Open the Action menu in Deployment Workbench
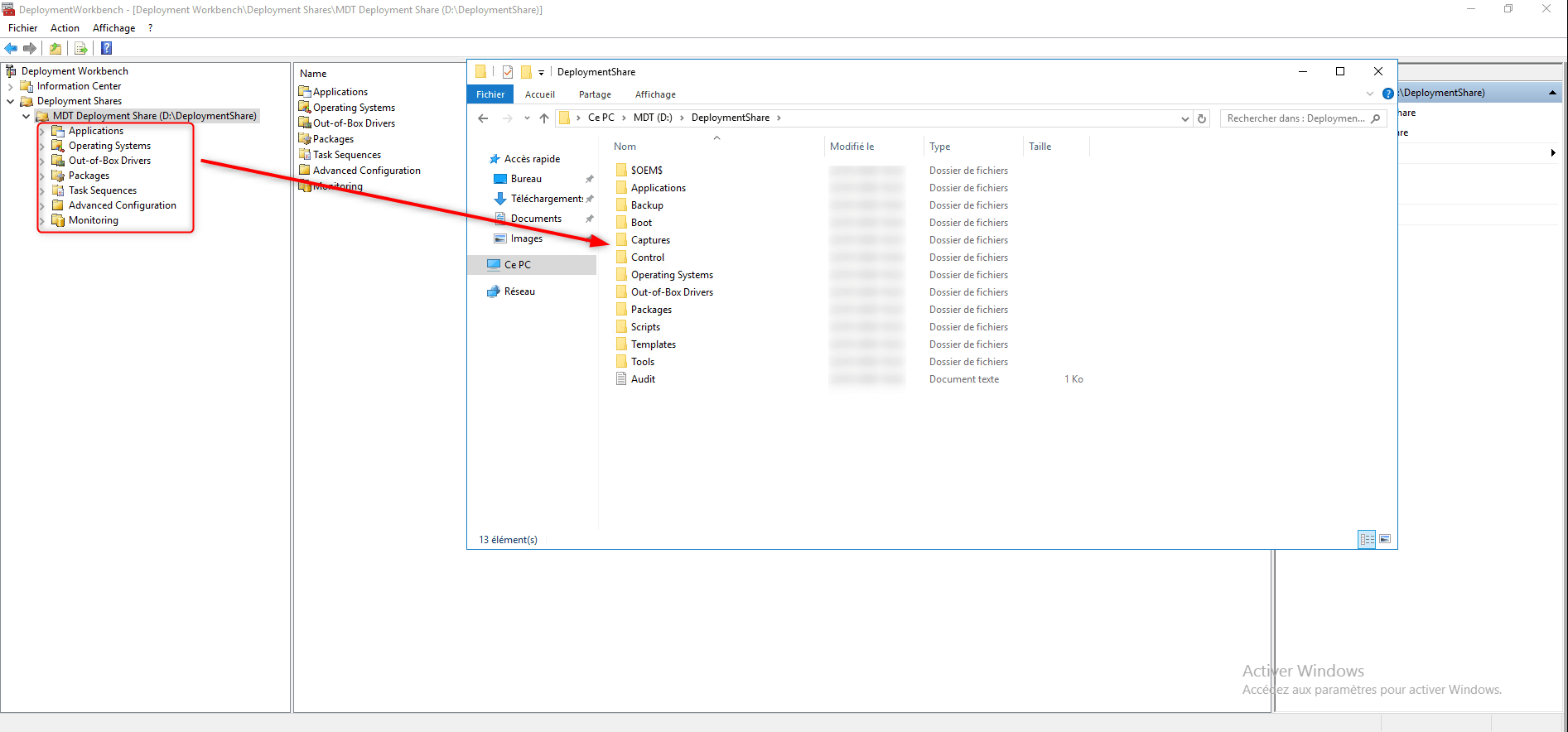This screenshot has height=732, width=1568. 65,28
